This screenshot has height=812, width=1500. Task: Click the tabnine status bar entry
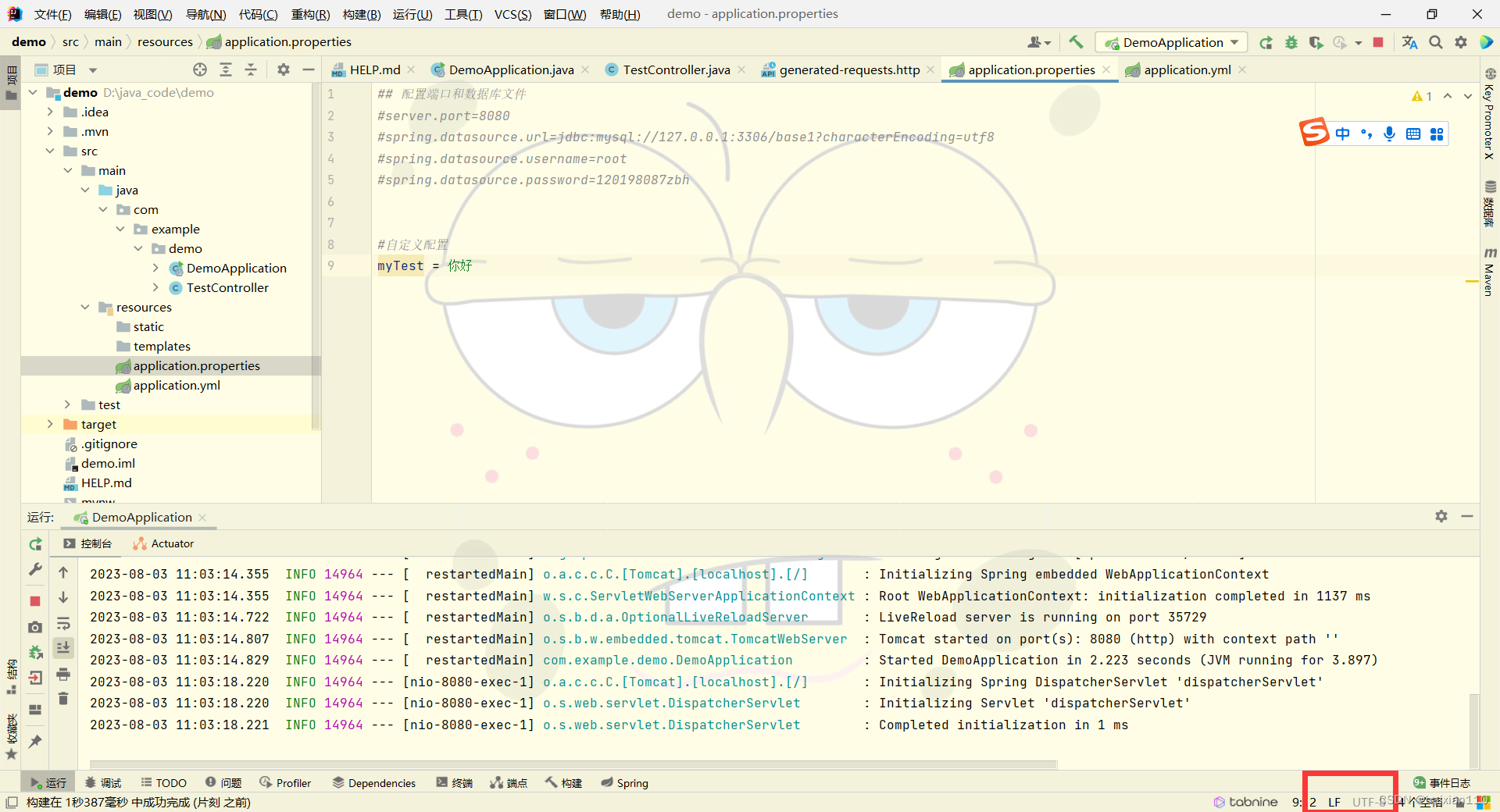coord(1246,802)
